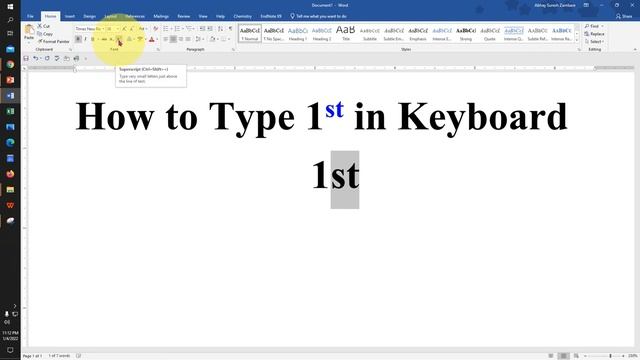The image size is (640, 360).
Task: Open the Multilevel List dropdown
Action: click(x=190, y=29)
